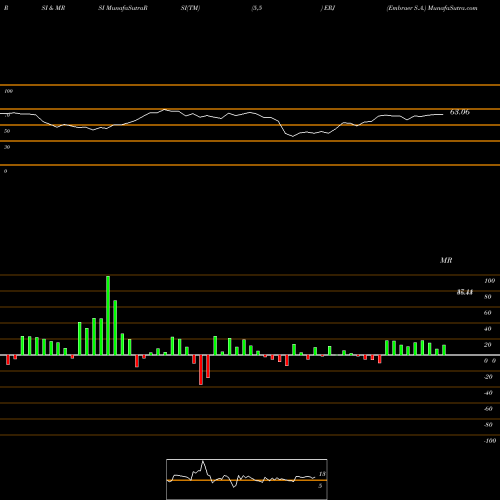
Task: Click the MR value 85.44 label
Action: click(x=465, y=292)
